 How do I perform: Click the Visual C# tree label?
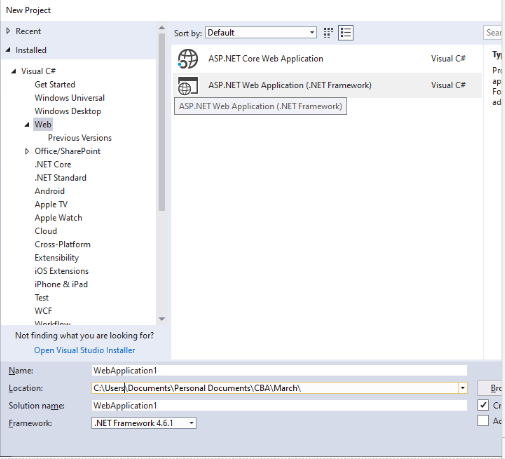point(38,71)
